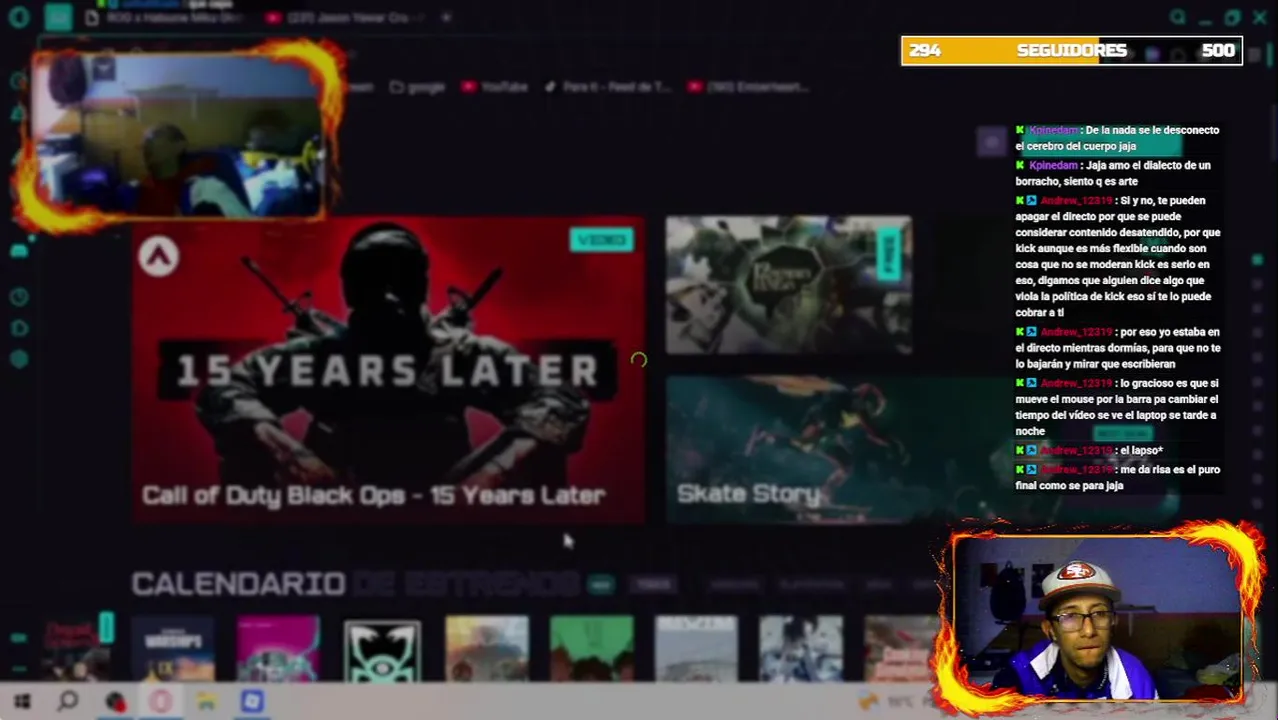1278x720 pixels.
Task: Click the VIDEO badge on featured card
Action: coord(601,240)
